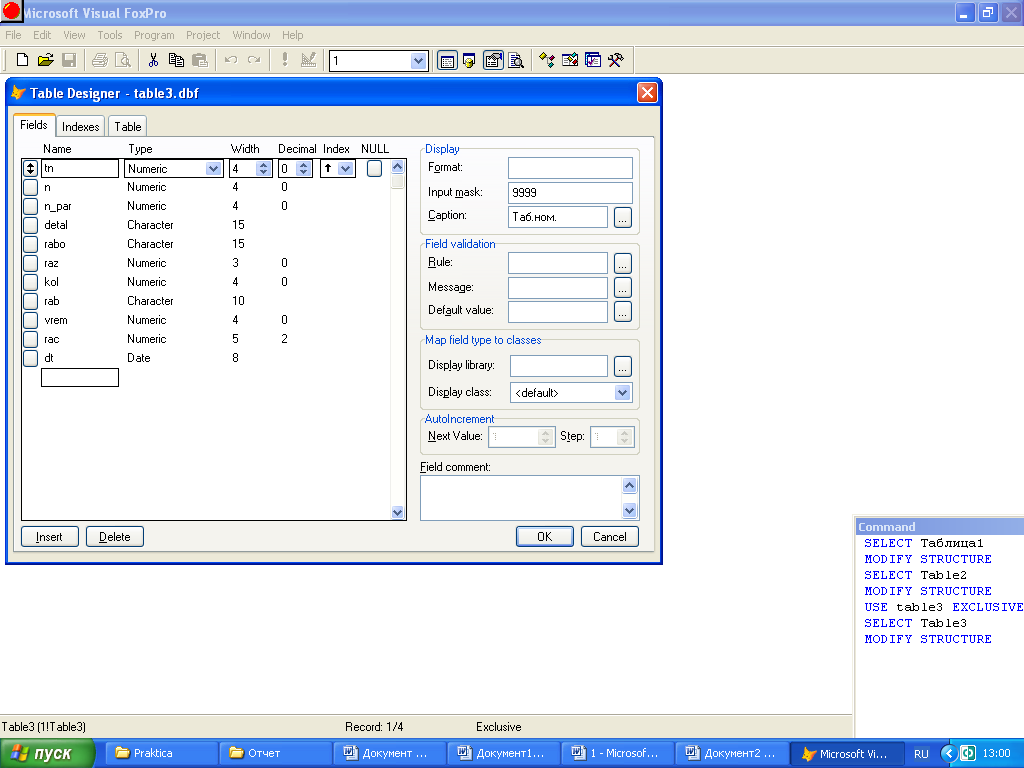This screenshot has width=1024, height=768.
Task: Click the Cut scissors icon
Action: pyautogui.click(x=153, y=61)
